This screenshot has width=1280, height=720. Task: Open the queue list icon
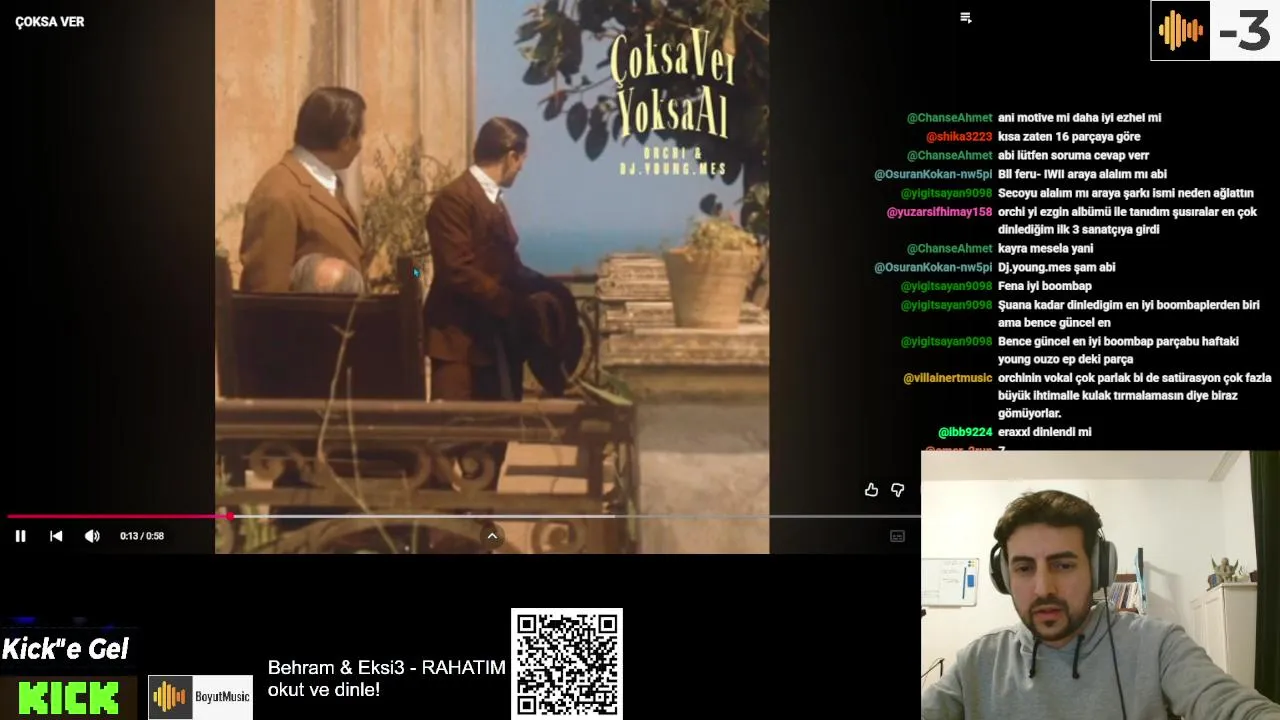pos(965,18)
